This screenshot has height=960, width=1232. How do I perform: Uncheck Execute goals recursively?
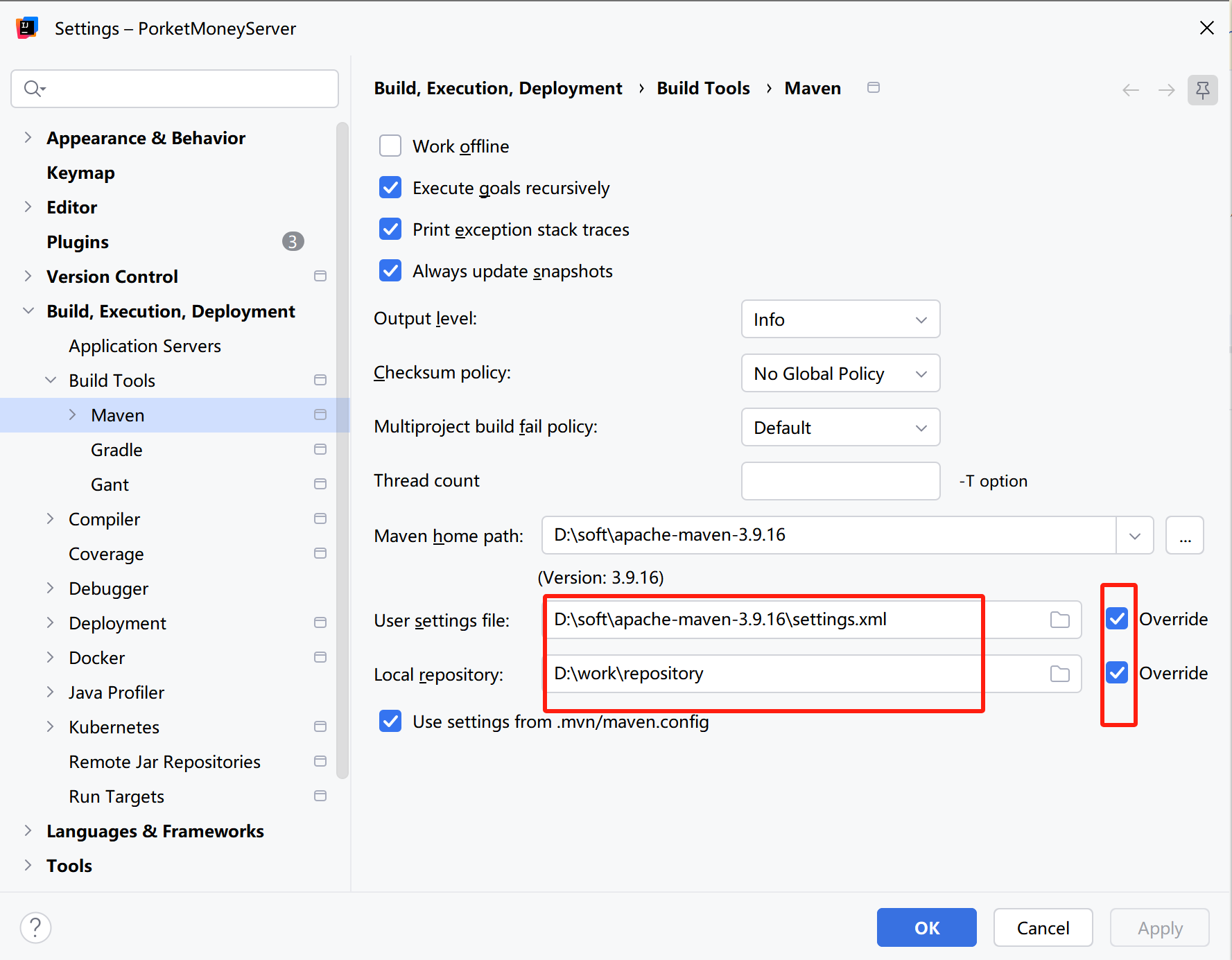[x=390, y=188]
